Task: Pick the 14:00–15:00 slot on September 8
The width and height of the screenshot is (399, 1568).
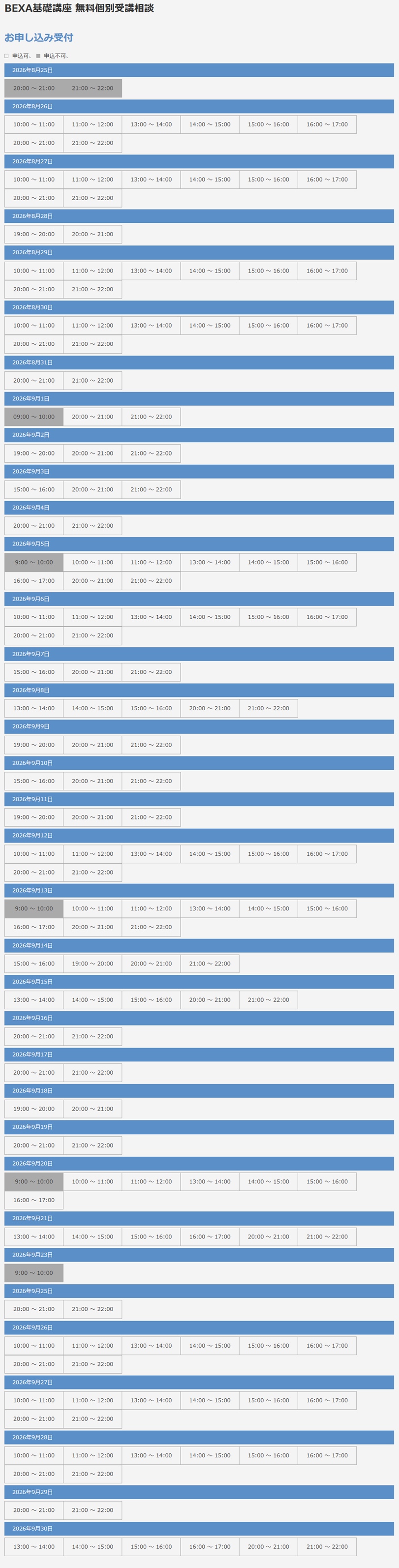Action: pyautogui.click(x=92, y=709)
